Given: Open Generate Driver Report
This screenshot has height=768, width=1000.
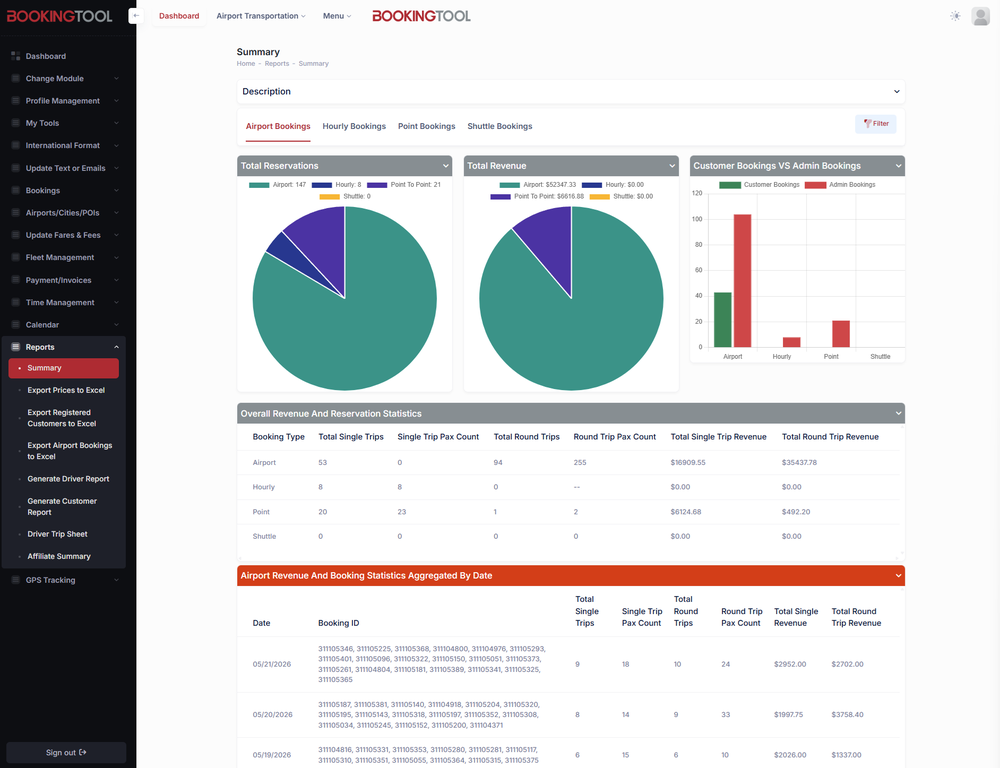Looking at the screenshot, I should (68, 479).
